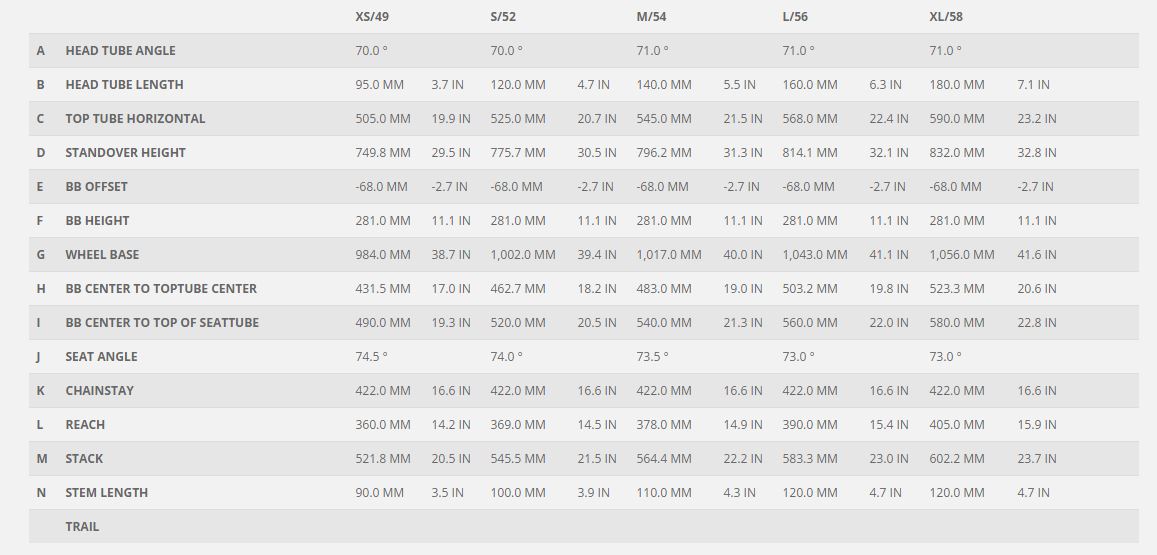Image resolution: width=1157 pixels, height=555 pixels.
Task: Click the 1,043.0 MM wheel base value
Action: [814, 255]
